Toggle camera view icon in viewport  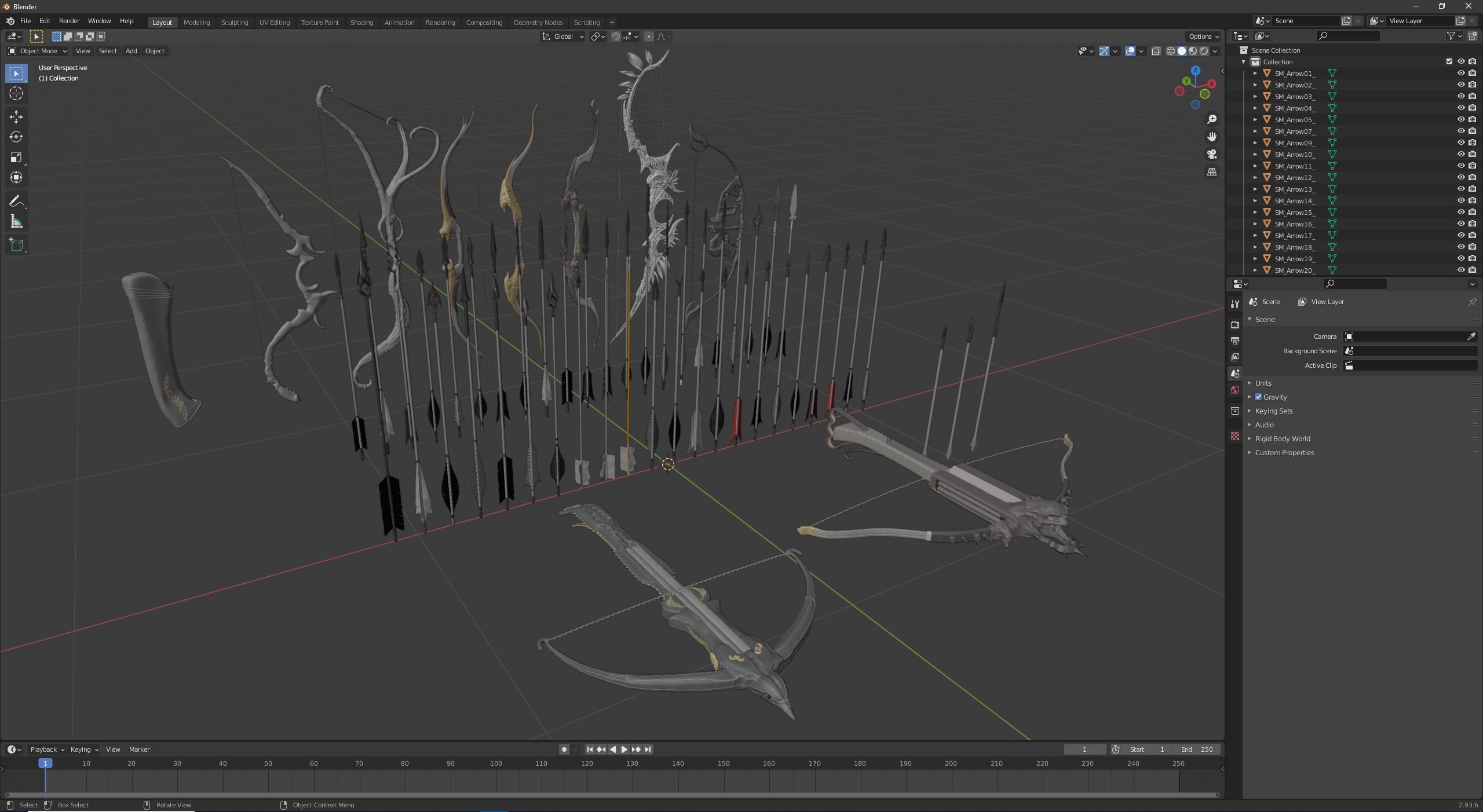tap(1211, 154)
